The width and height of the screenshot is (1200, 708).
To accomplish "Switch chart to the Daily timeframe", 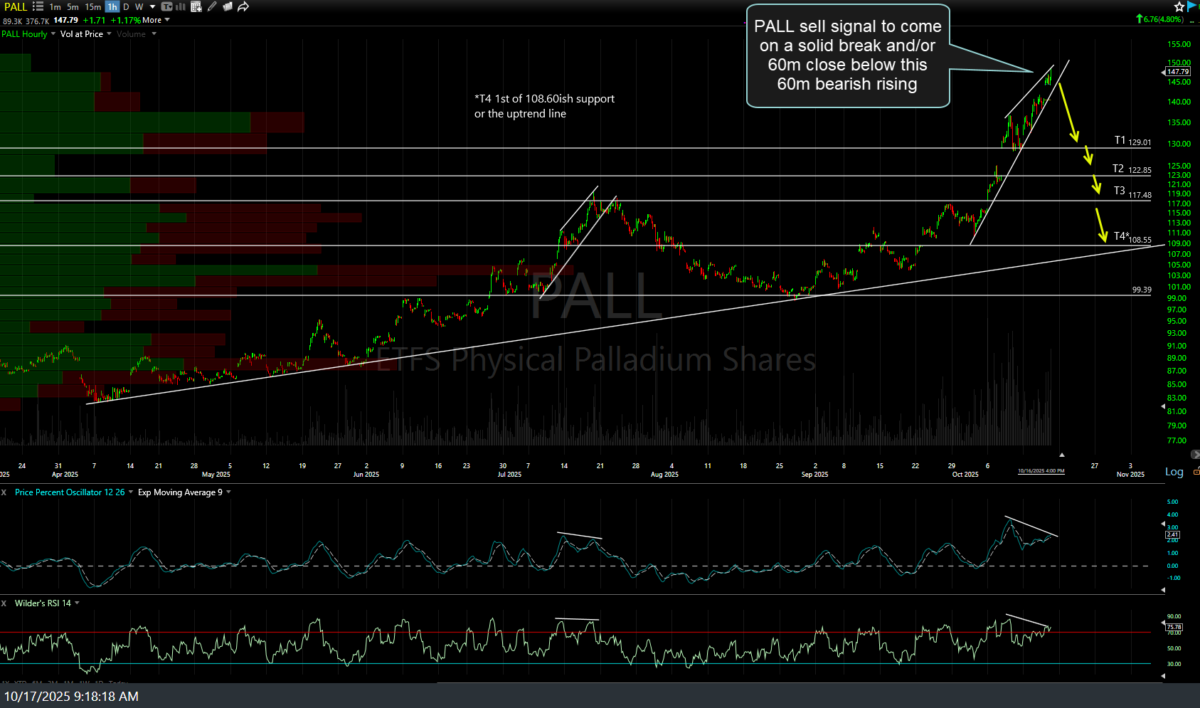I will pos(126,7).
